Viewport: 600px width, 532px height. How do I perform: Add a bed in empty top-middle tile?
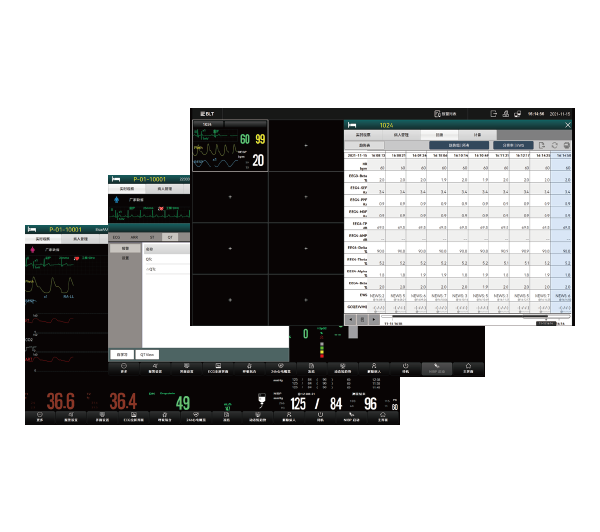pyautogui.click(x=305, y=143)
